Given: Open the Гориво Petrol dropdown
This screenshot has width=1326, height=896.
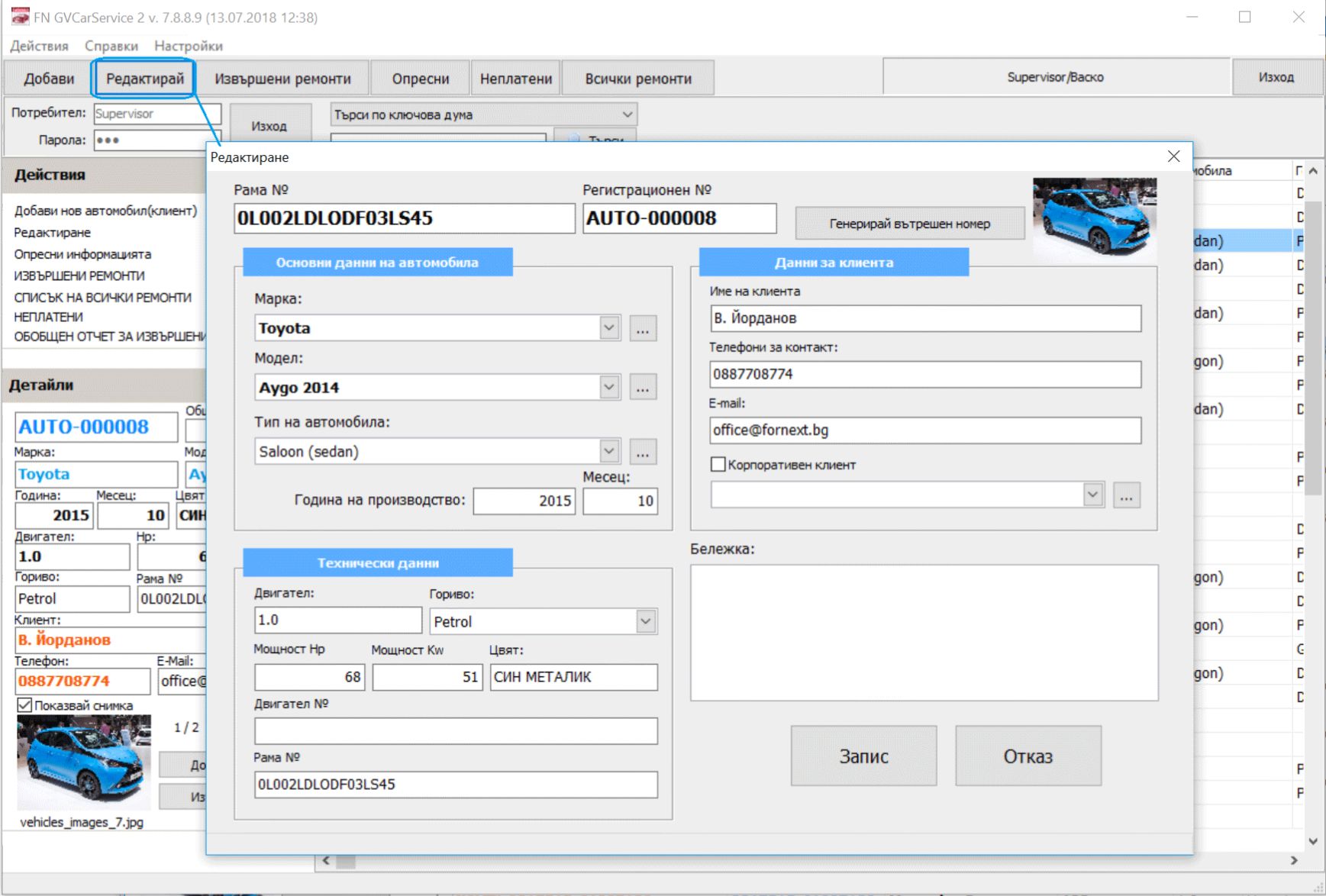Looking at the screenshot, I should (x=646, y=621).
